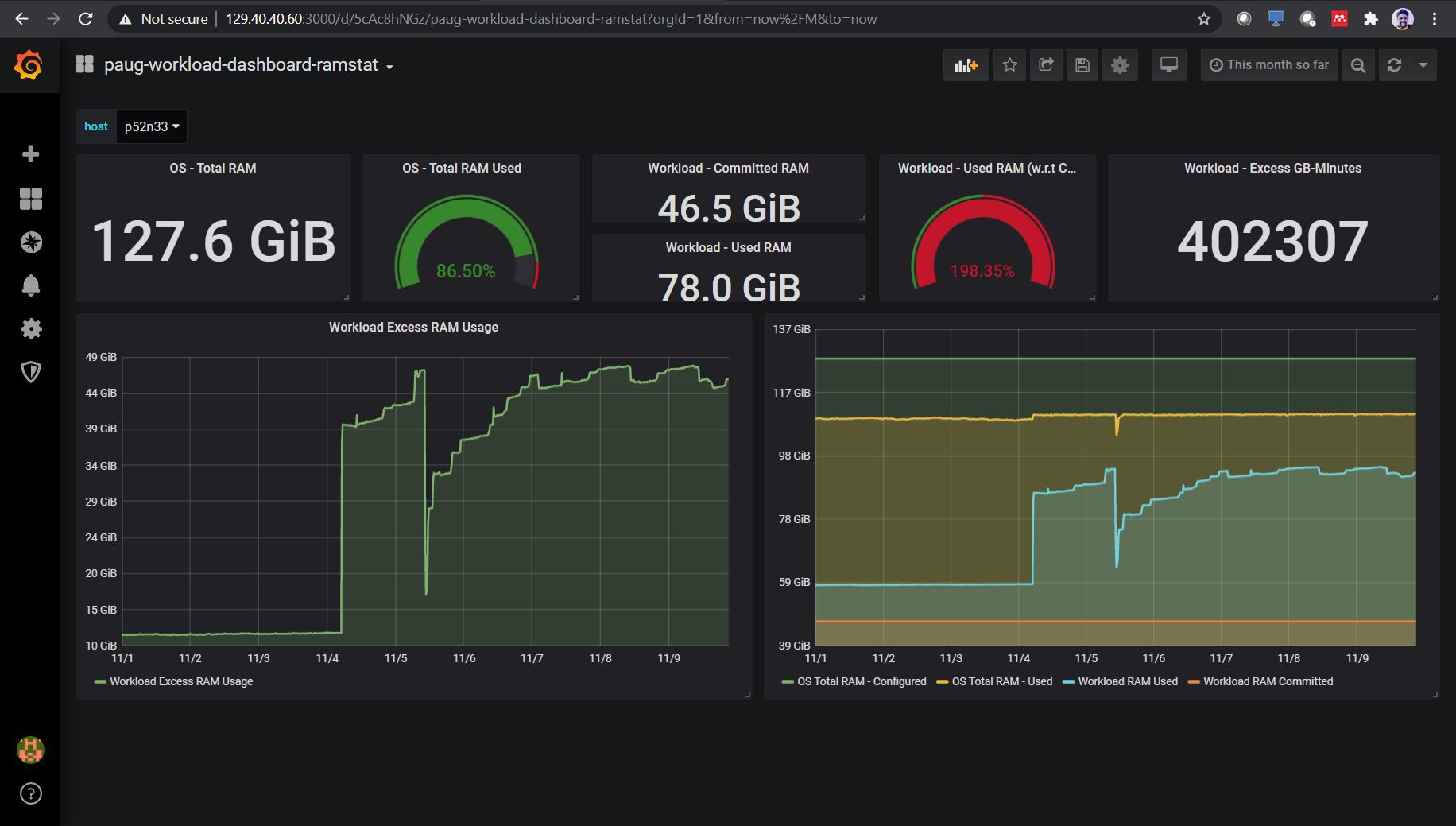
Task: Open the Explore compass icon in sidebar
Action: pos(31,242)
